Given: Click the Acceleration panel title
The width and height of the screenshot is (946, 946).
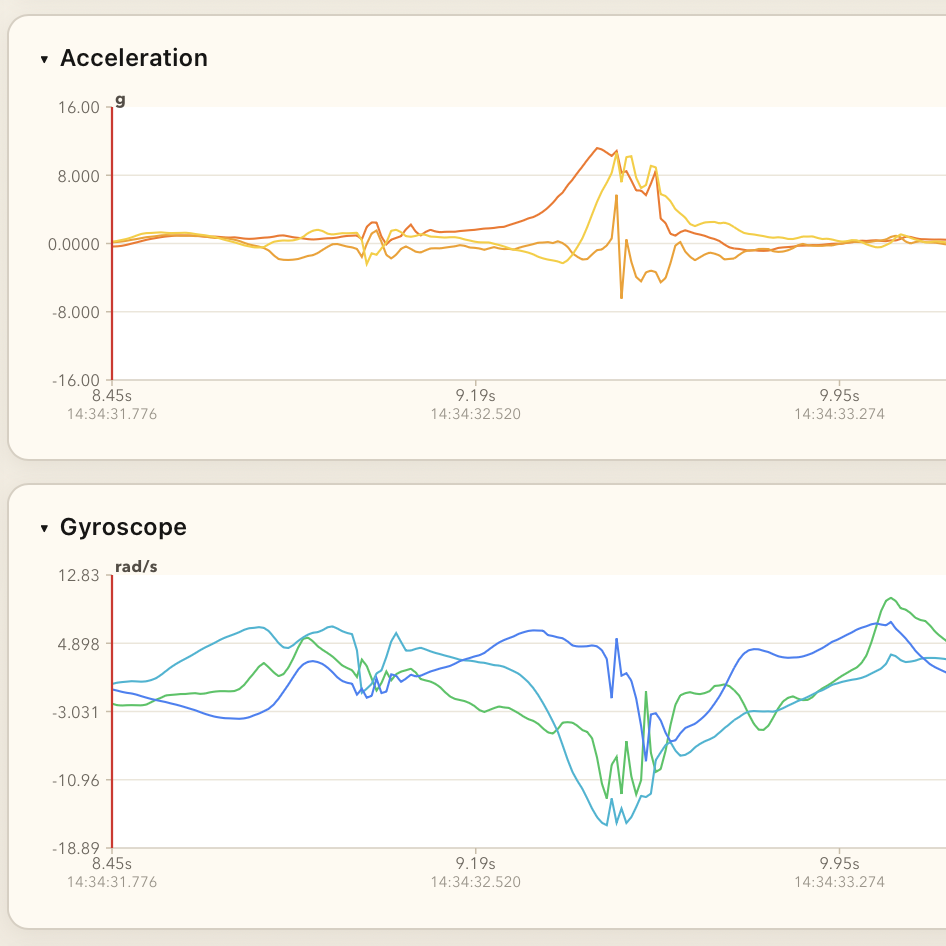Looking at the screenshot, I should 134,58.
